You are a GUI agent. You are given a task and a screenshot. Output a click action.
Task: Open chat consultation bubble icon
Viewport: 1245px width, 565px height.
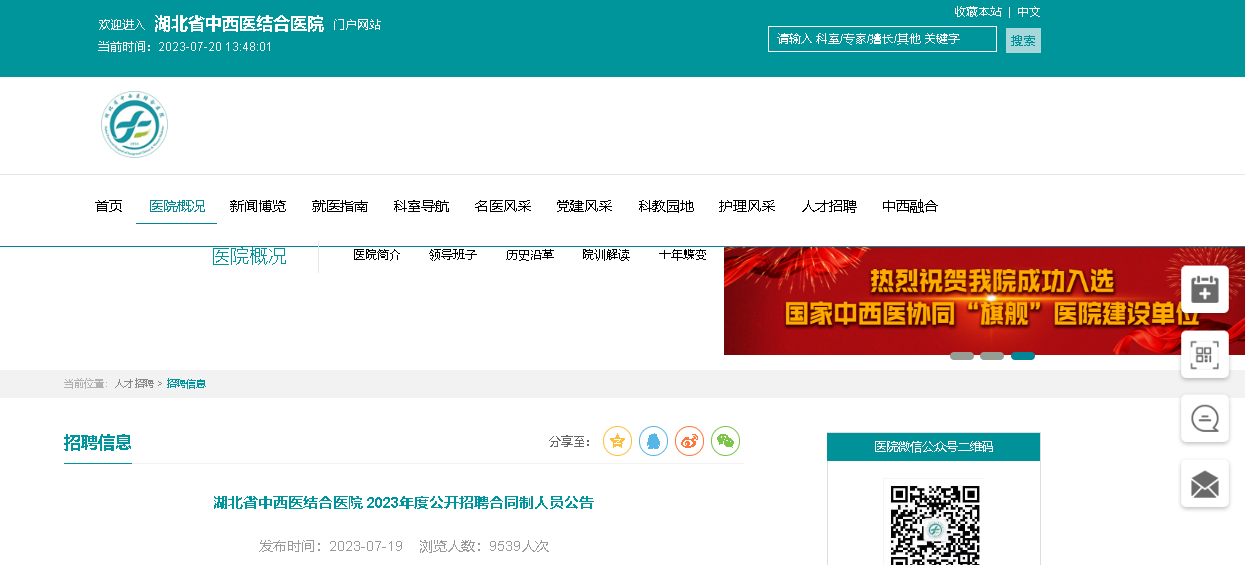pyautogui.click(x=1204, y=419)
